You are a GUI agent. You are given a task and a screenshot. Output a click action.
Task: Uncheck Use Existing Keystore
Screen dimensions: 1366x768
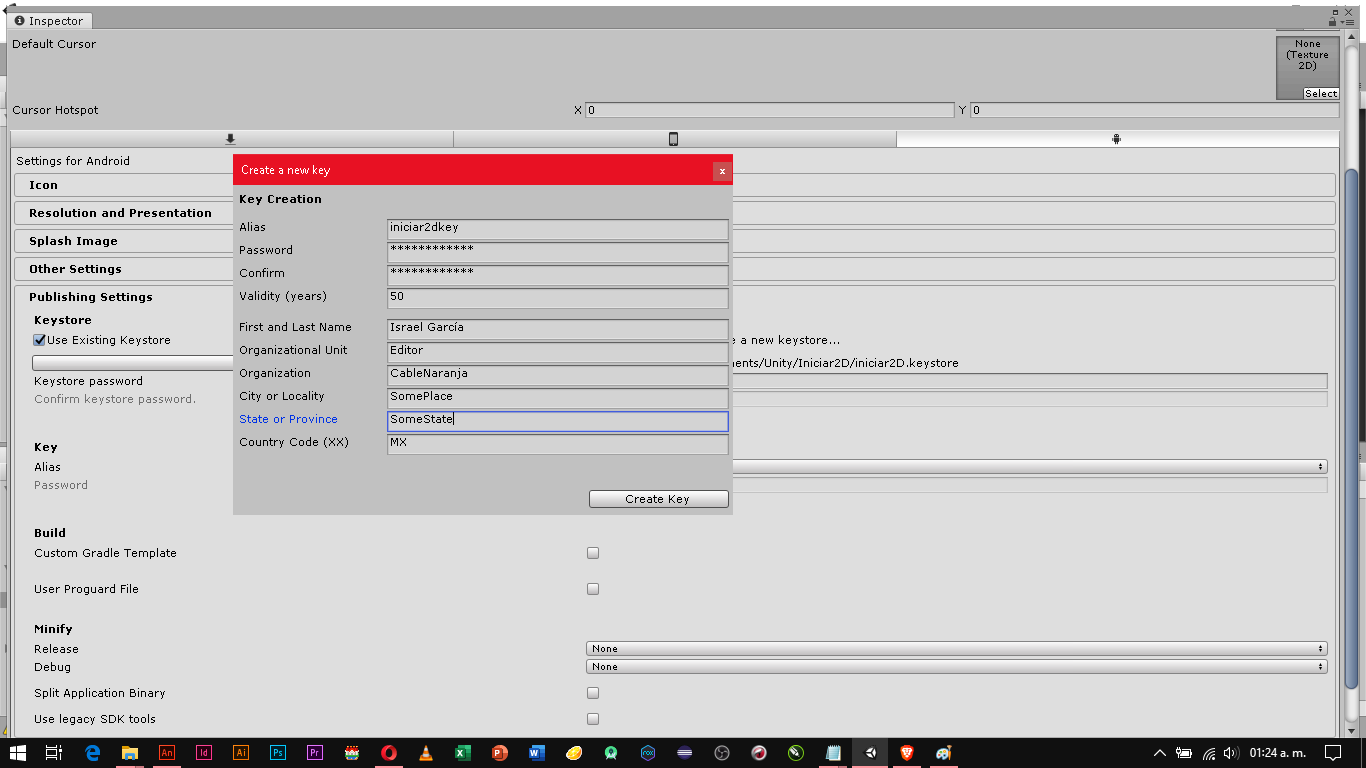[38, 340]
